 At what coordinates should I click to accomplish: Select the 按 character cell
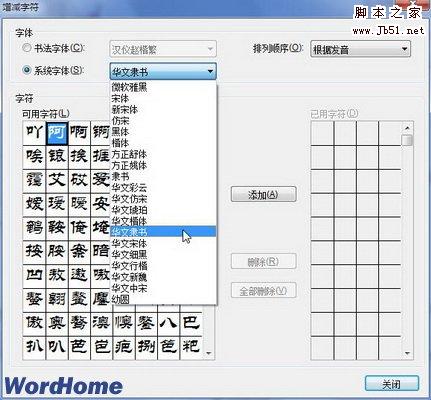pos(34,252)
